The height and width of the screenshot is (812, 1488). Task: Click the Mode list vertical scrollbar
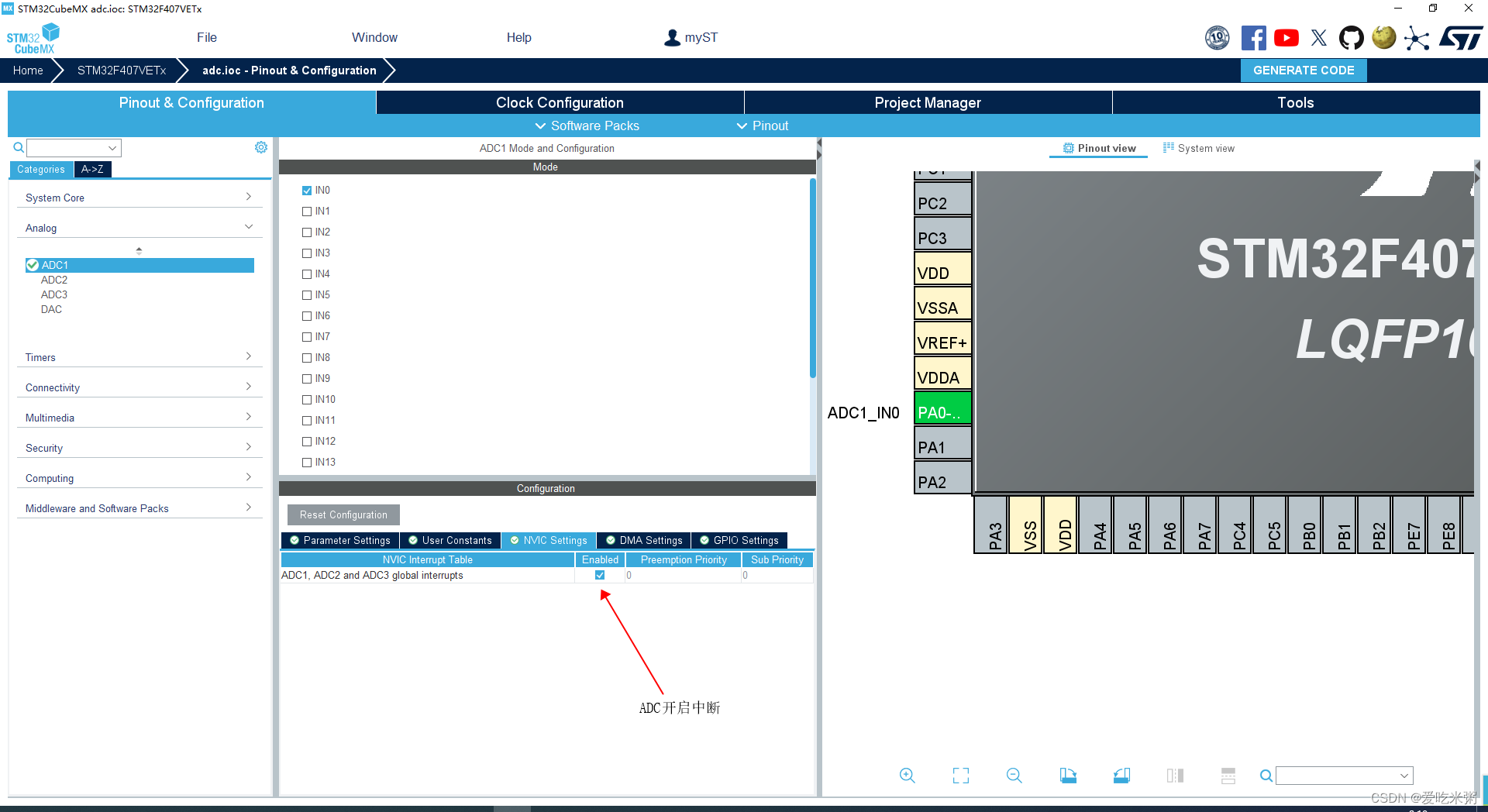(x=812, y=279)
